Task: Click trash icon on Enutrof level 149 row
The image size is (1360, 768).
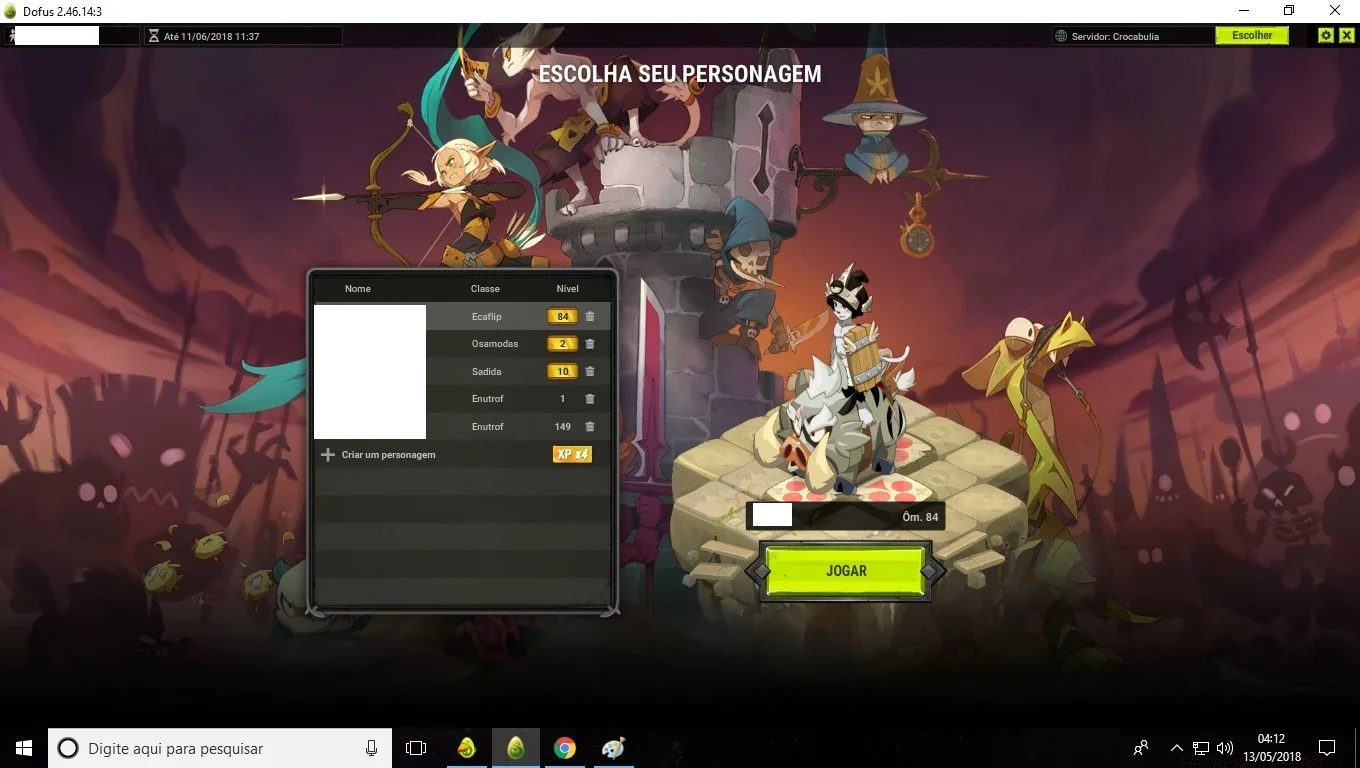Action: (x=590, y=427)
